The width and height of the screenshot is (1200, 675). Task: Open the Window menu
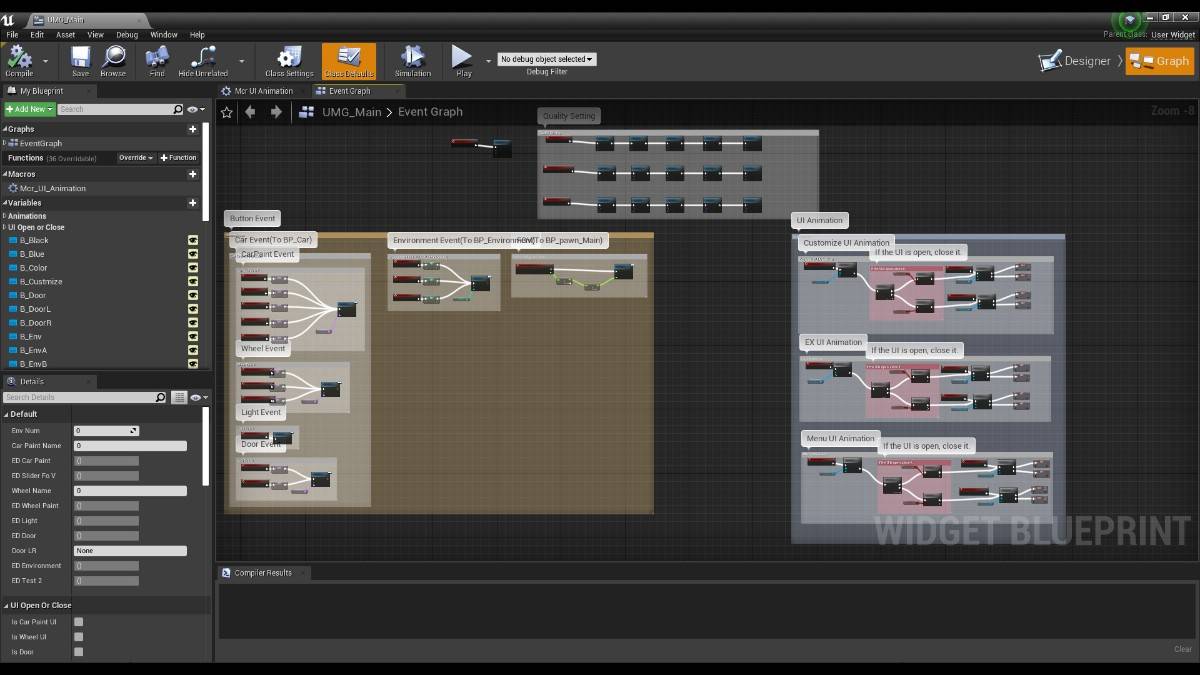point(164,35)
